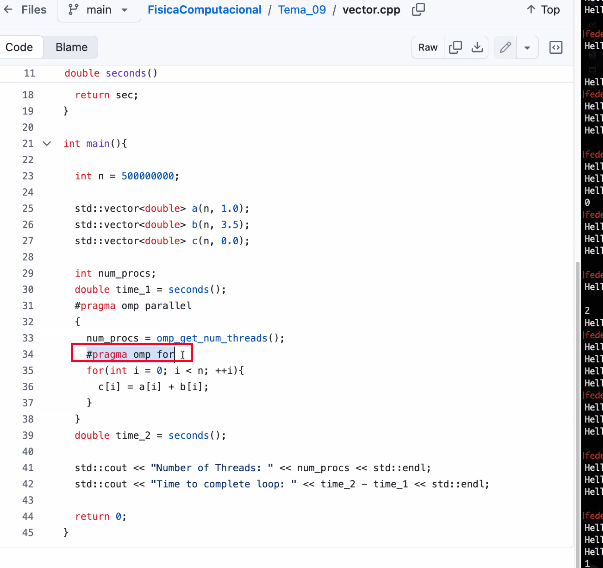603x568 pixels.
Task: Open the symbols panel icon
Action: pos(556,47)
